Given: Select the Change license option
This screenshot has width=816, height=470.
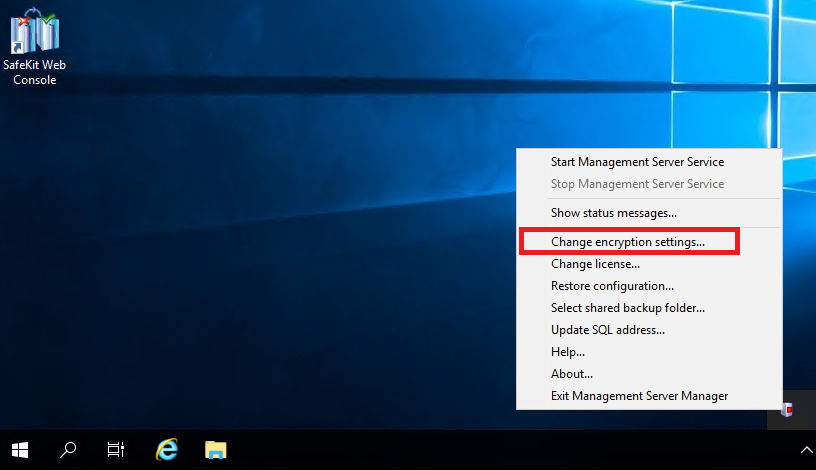Looking at the screenshot, I should pos(595,264).
